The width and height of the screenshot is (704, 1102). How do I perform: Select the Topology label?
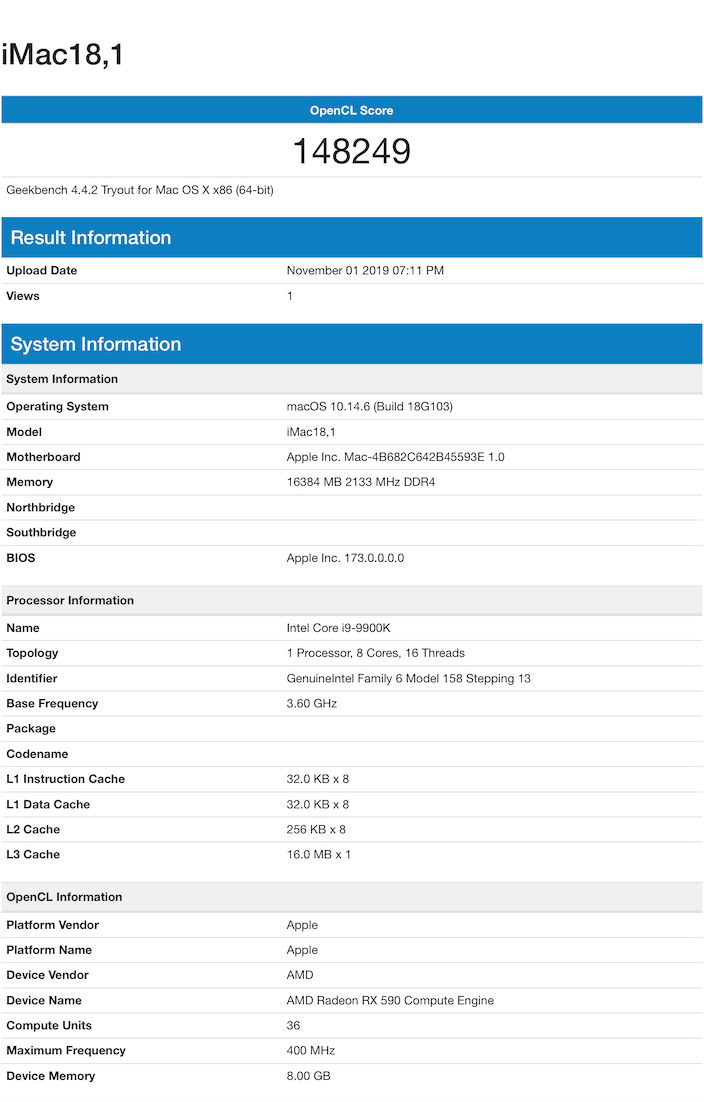32,653
